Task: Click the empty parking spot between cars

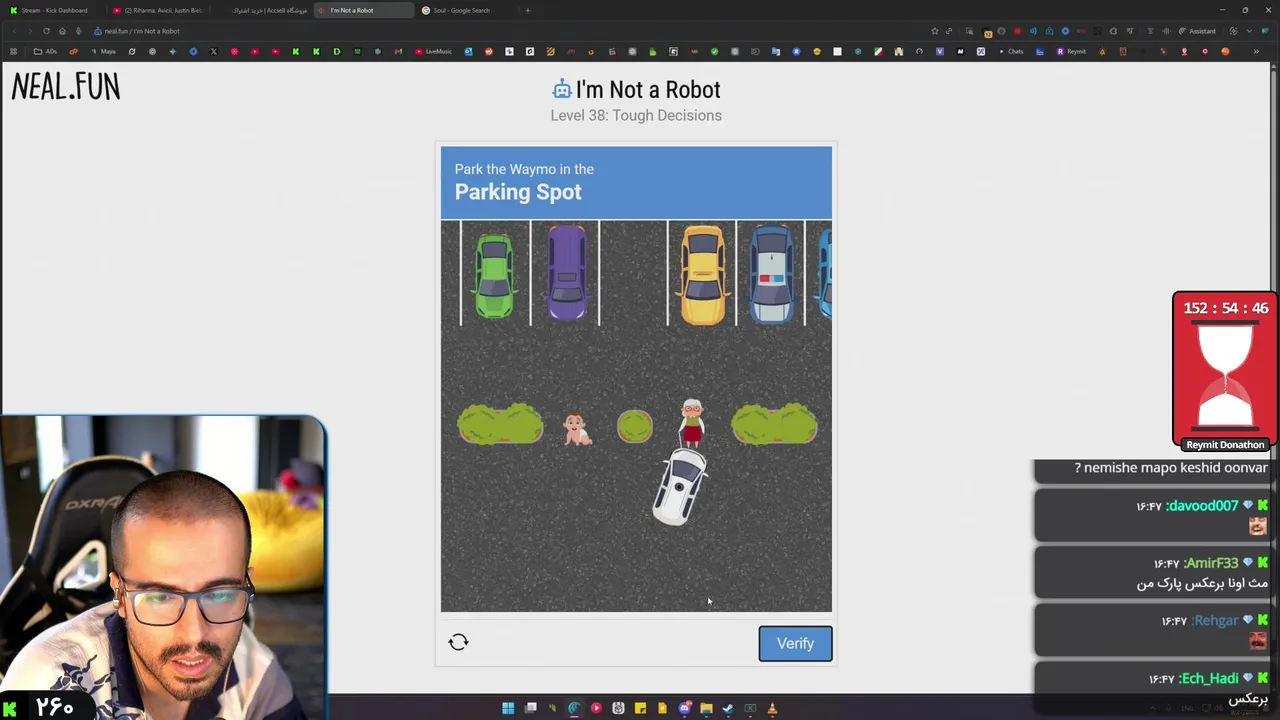Action: pyautogui.click(x=633, y=273)
